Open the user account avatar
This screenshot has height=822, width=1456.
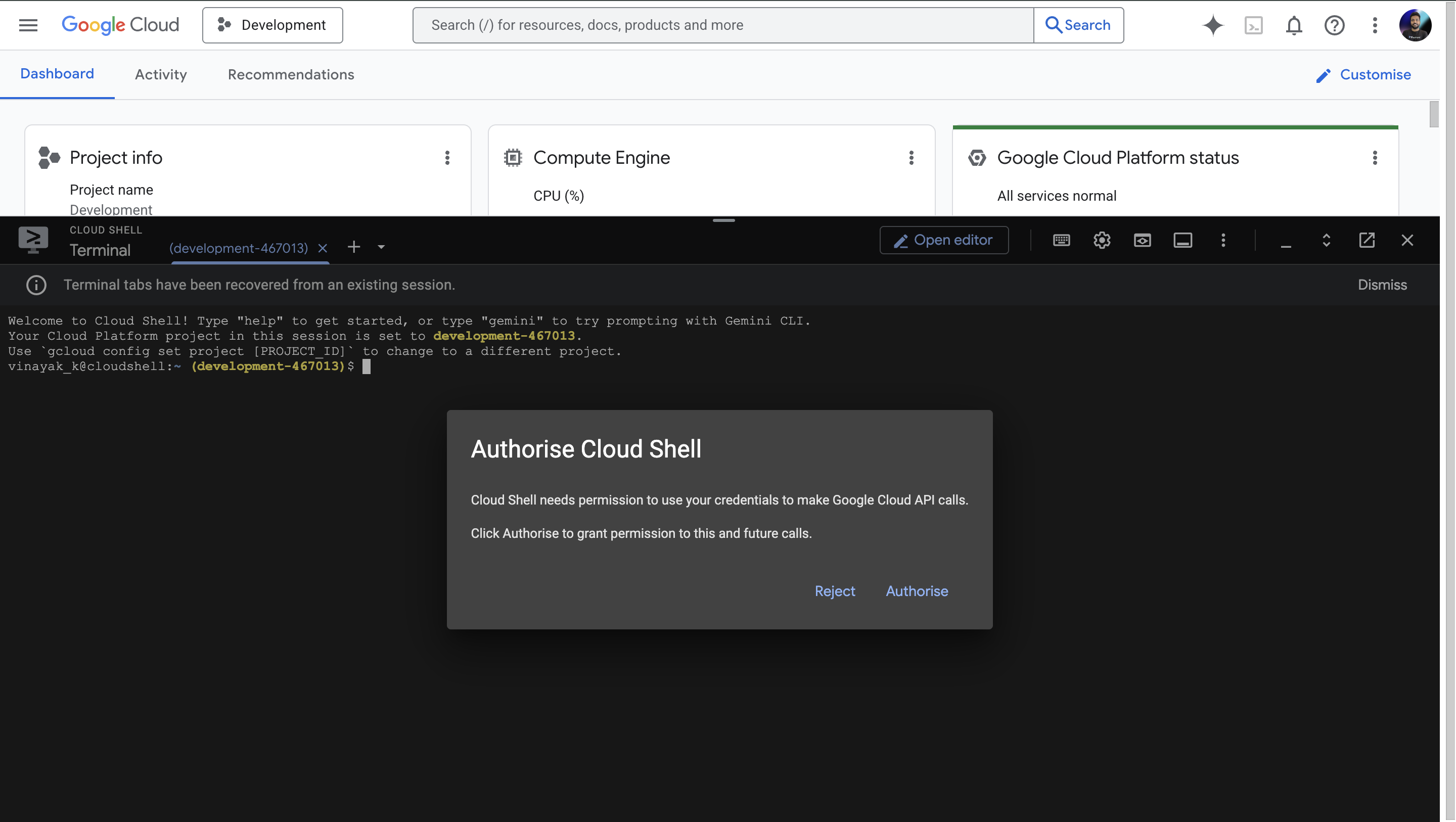1416,25
